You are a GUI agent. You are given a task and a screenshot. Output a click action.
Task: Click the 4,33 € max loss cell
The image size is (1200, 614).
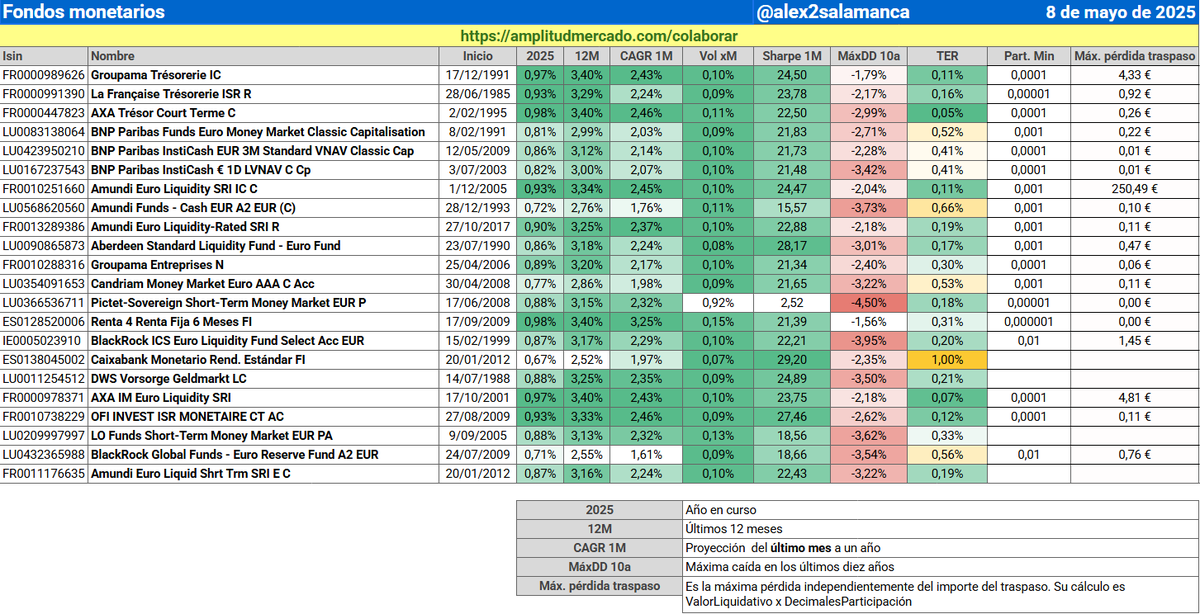1134,75
